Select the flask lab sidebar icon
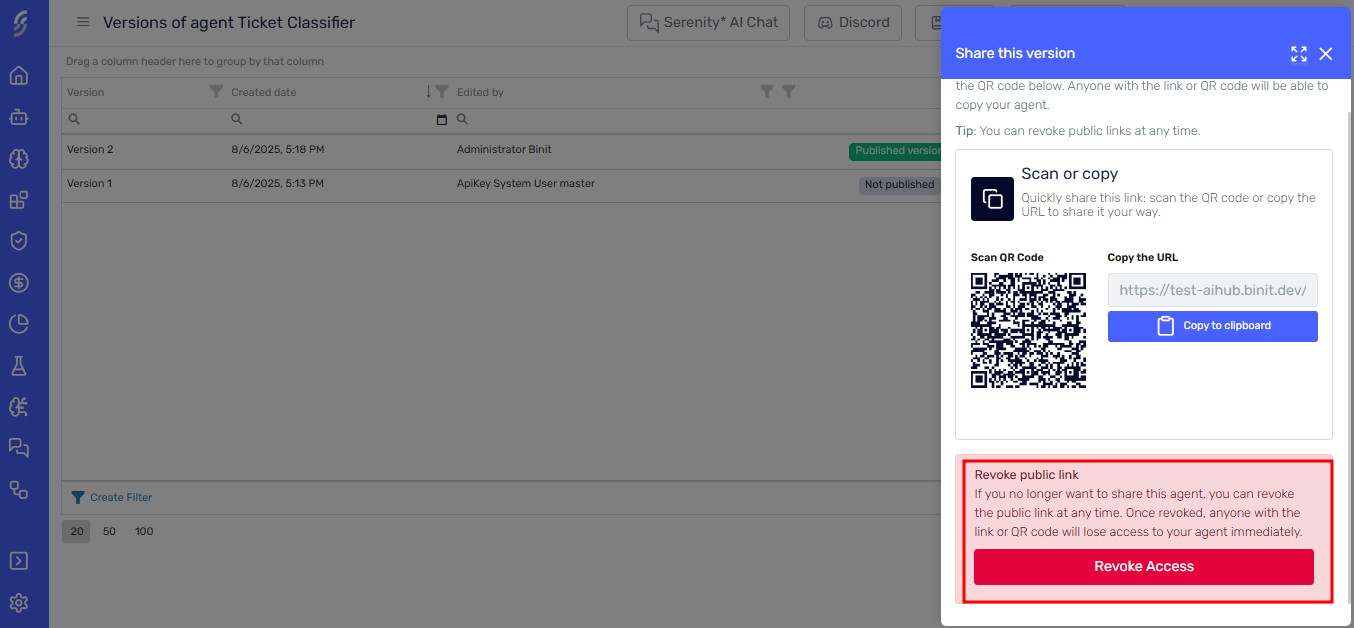 point(19,366)
